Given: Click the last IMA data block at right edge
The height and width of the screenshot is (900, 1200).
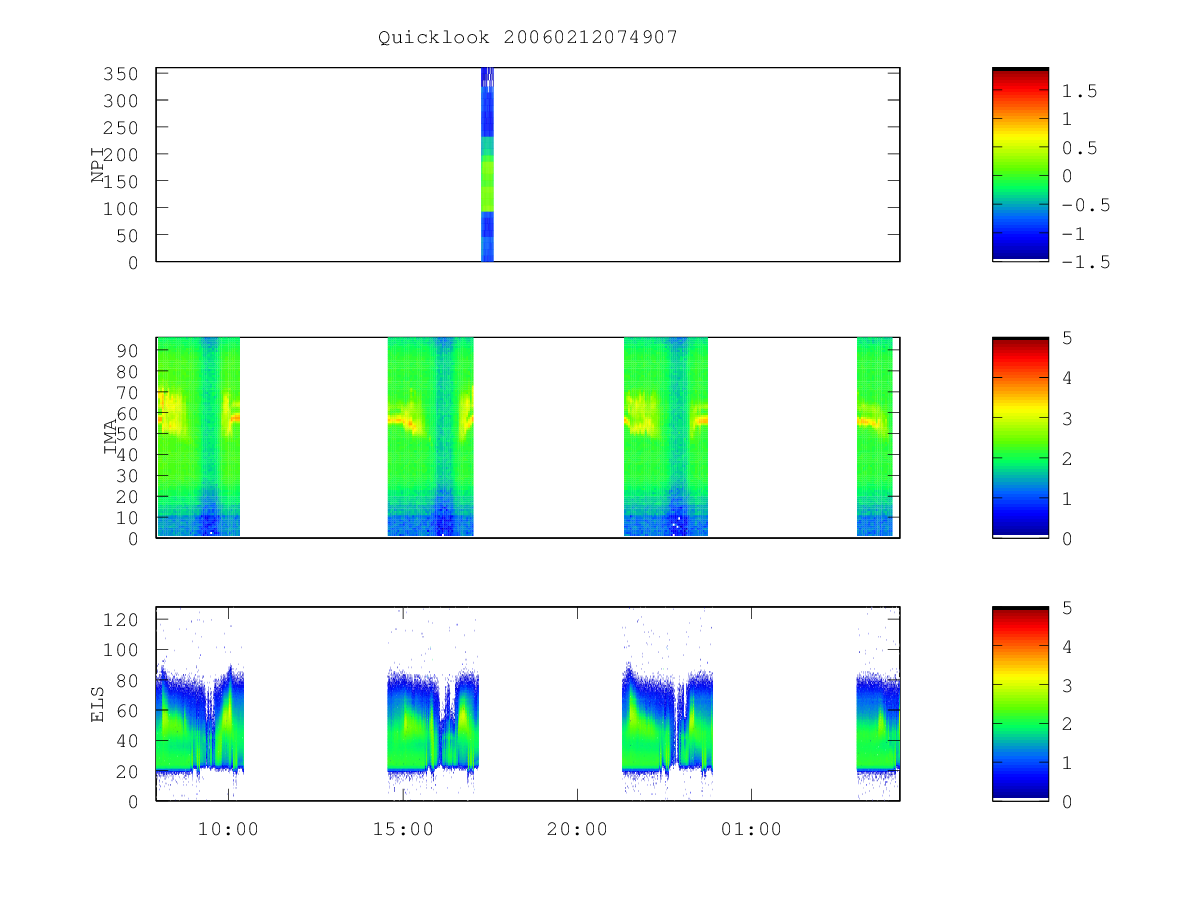Looking at the screenshot, I should pyautogui.click(x=875, y=437).
